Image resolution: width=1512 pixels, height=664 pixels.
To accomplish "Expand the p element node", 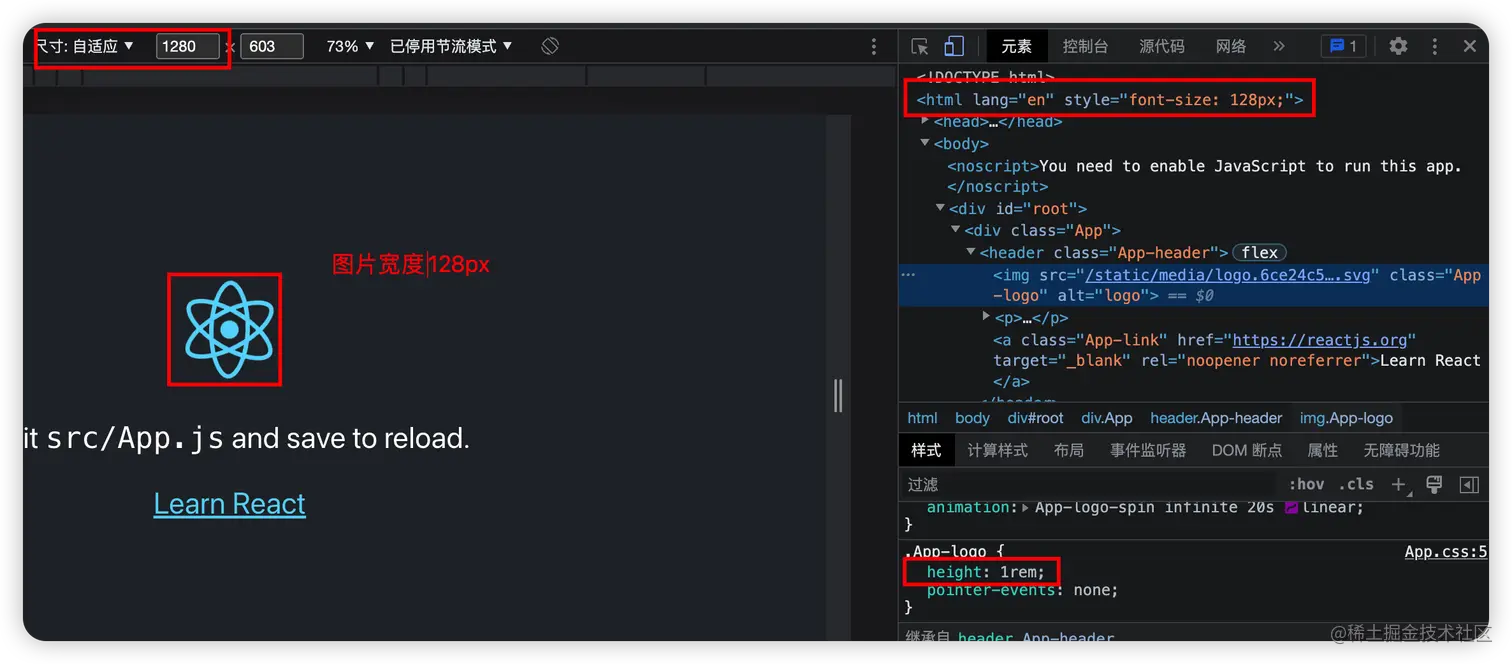I will pyautogui.click(x=986, y=317).
